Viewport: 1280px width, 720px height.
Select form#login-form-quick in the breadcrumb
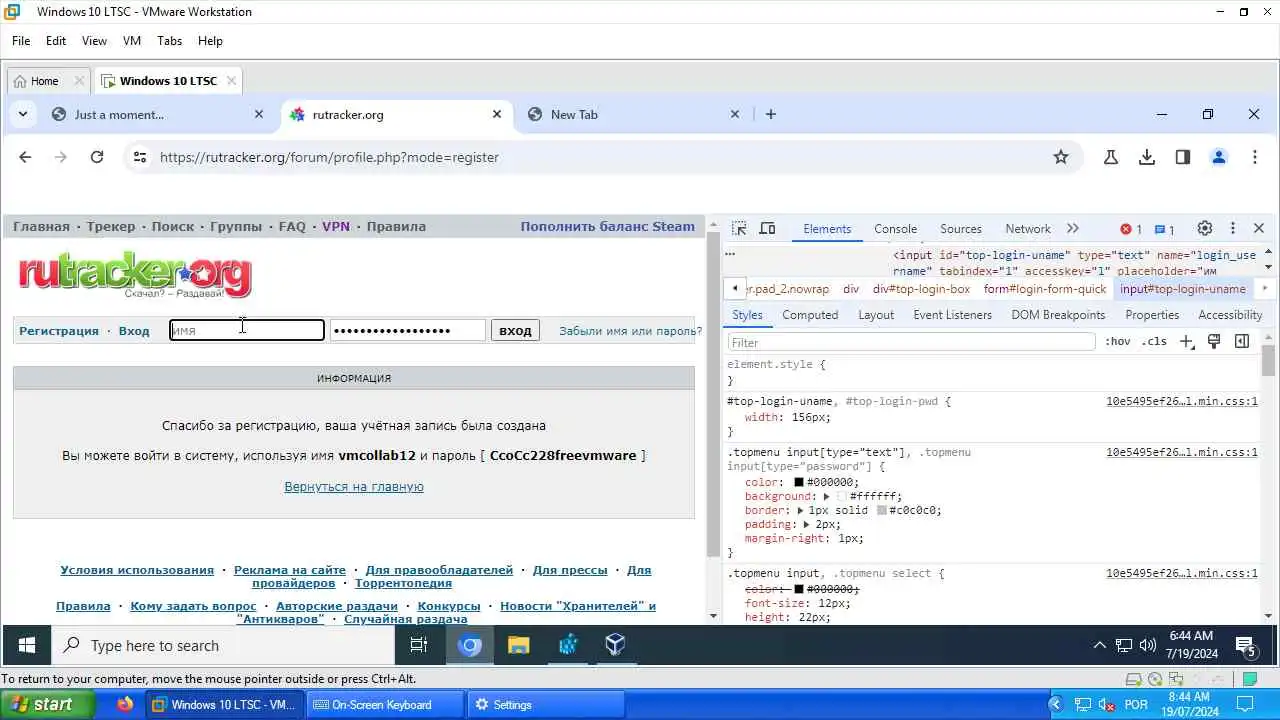click(1045, 289)
